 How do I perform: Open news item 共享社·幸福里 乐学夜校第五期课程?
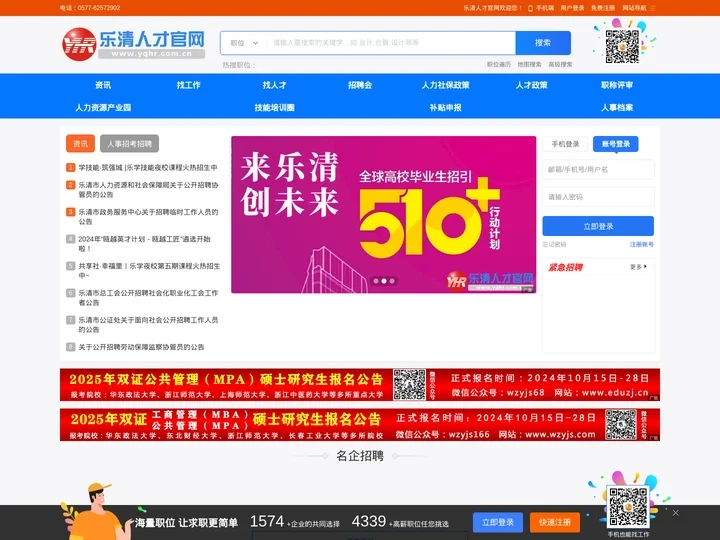[x=149, y=270]
